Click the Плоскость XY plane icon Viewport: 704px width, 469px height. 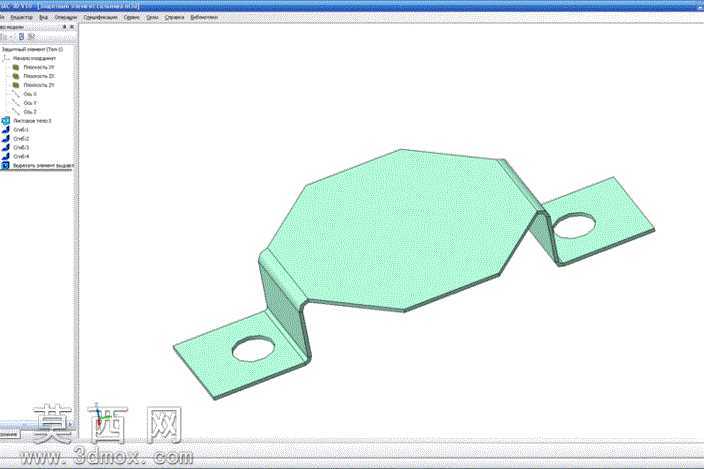(16, 67)
